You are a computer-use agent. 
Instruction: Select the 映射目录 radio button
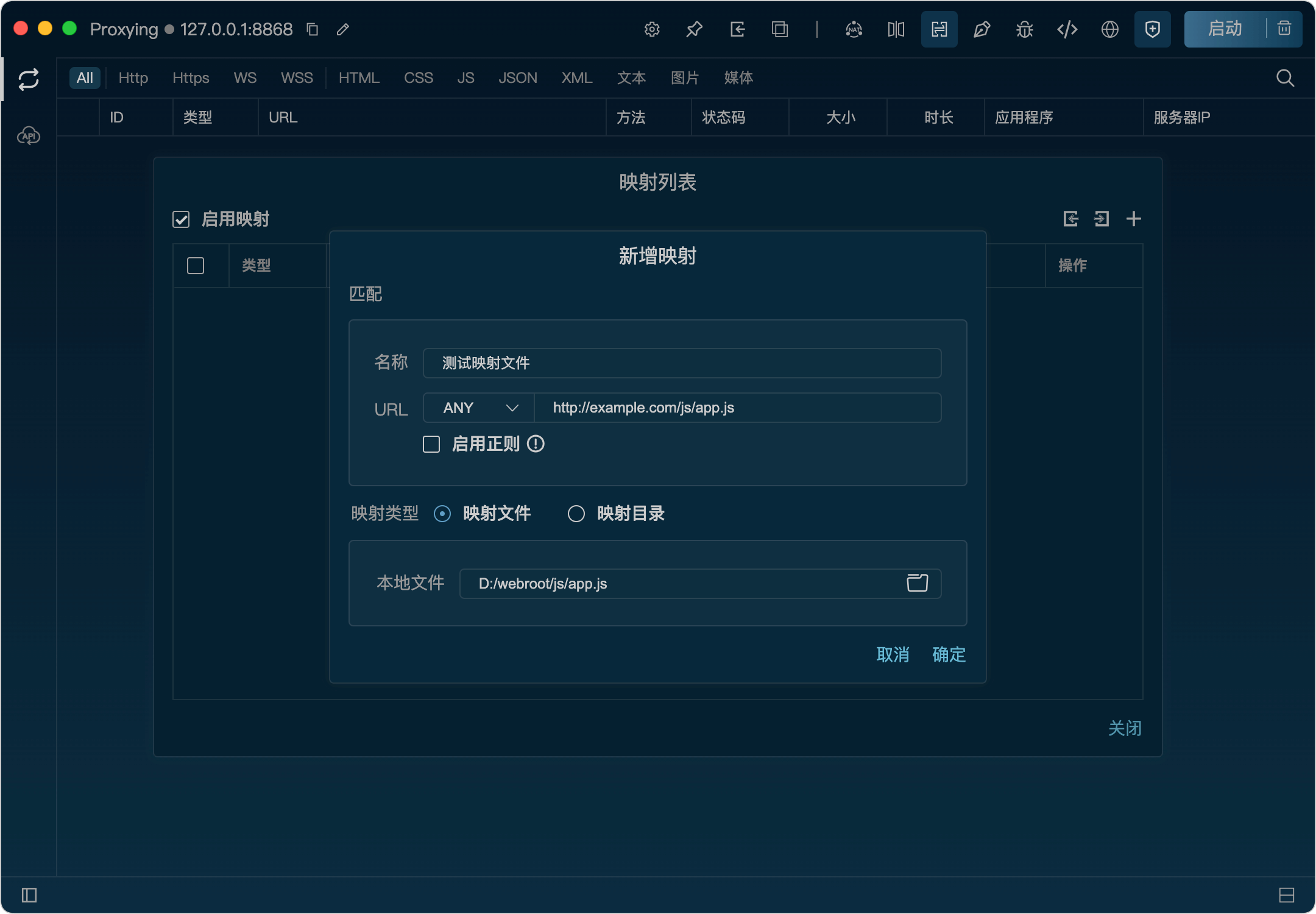point(576,514)
